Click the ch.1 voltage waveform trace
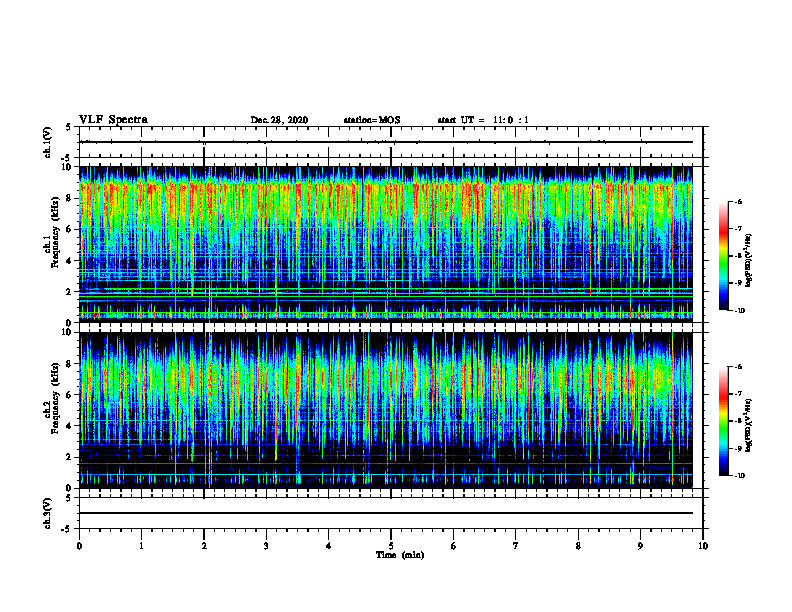Viewport: 792px width, 612px height. (x=386, y=142)
